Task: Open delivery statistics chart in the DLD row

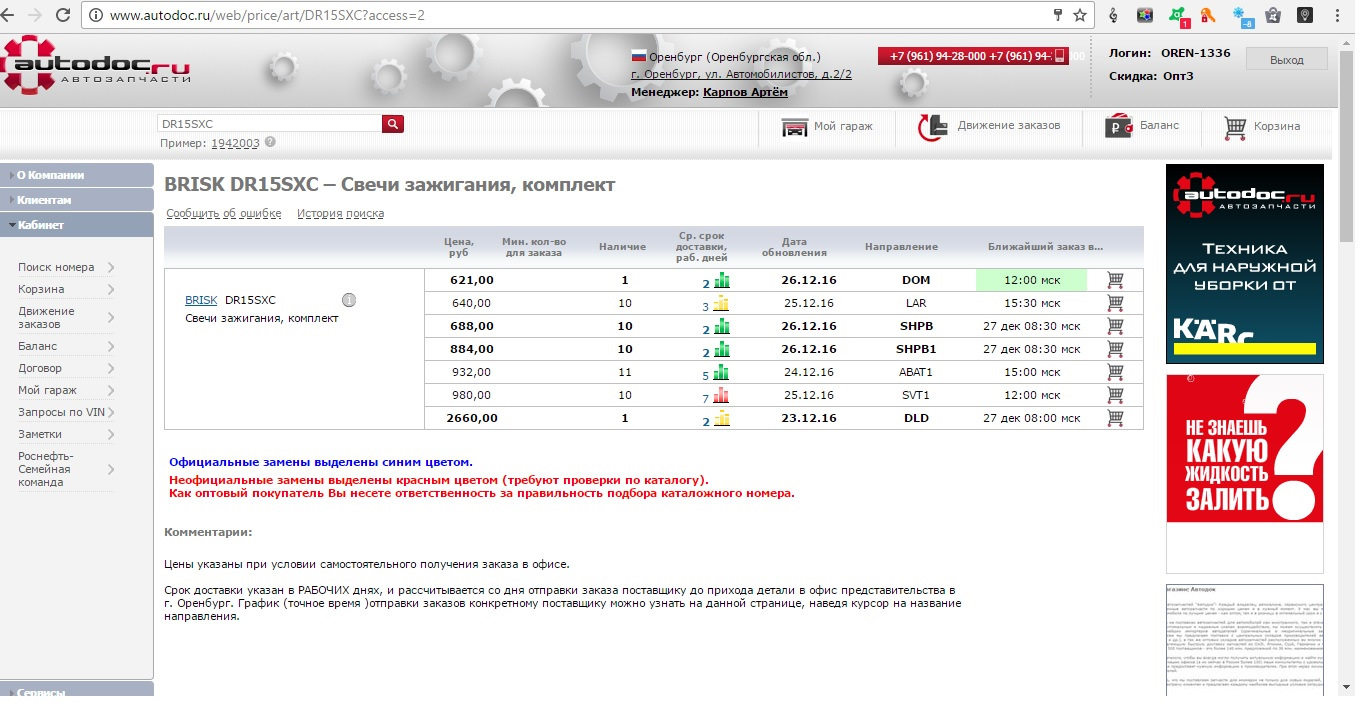Action: 721,419
